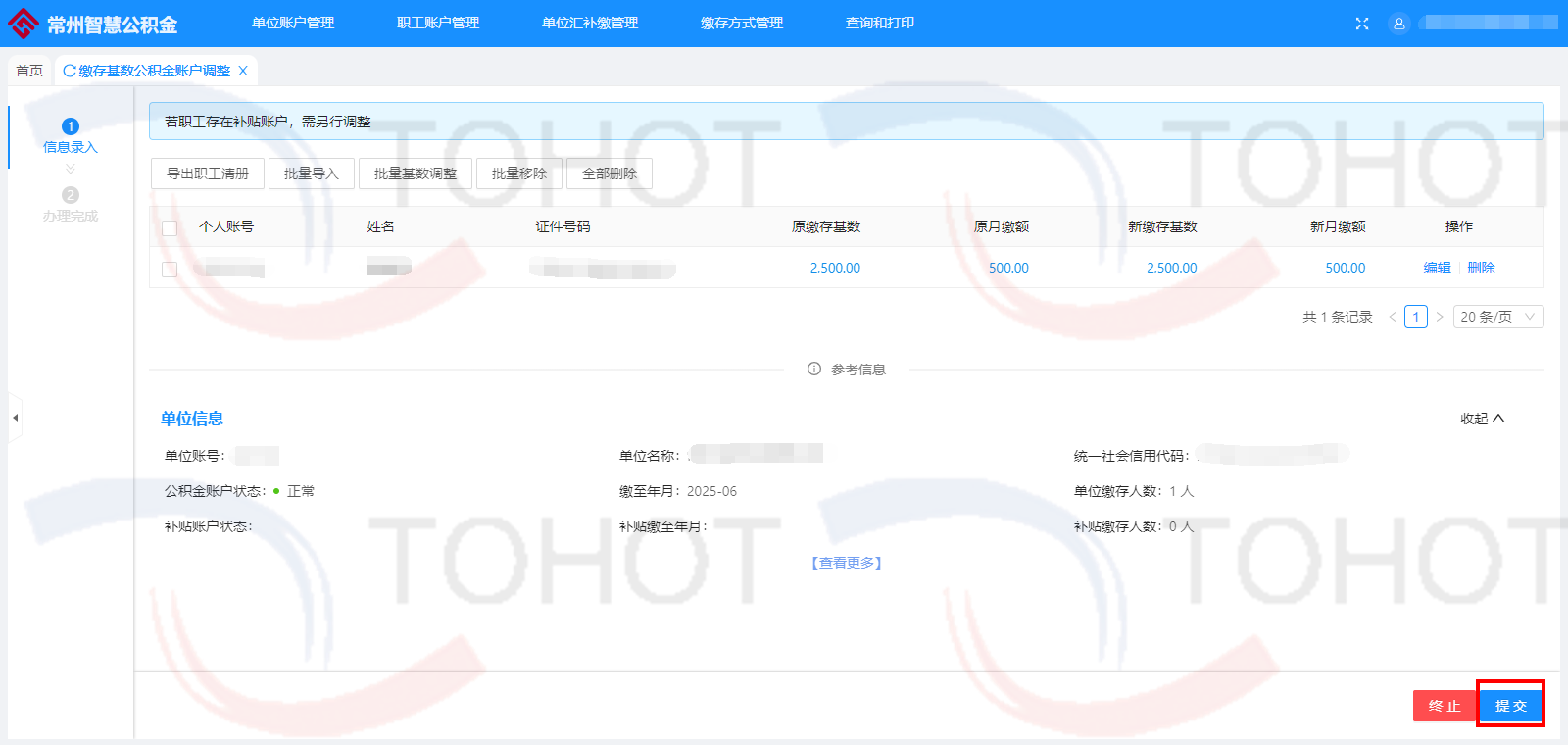The height and width of the screenshot is (745, 1568).
Task: Go to the previous page arrow
Action: click(1392, 317)
